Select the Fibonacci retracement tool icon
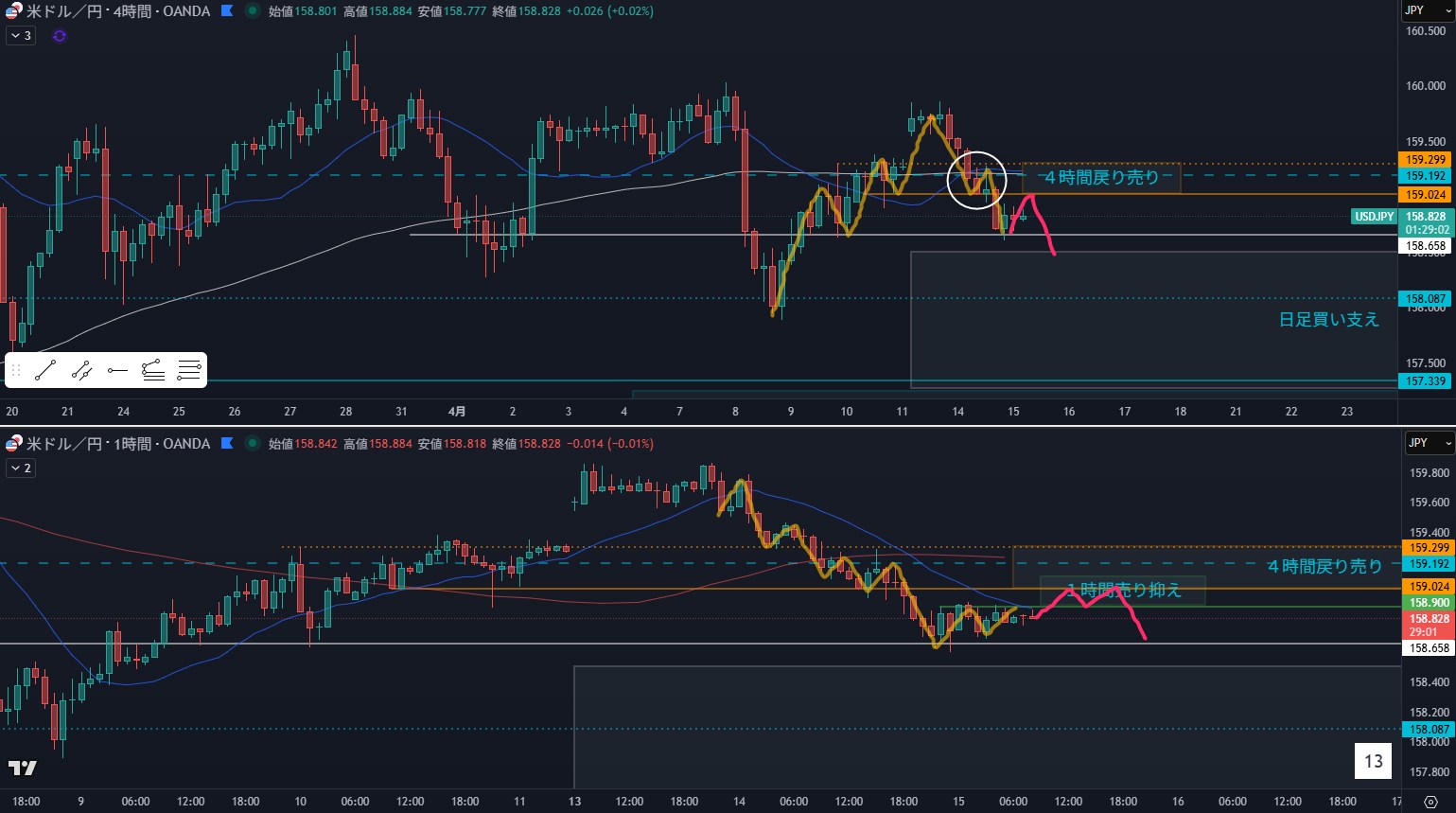 (153, 370)
